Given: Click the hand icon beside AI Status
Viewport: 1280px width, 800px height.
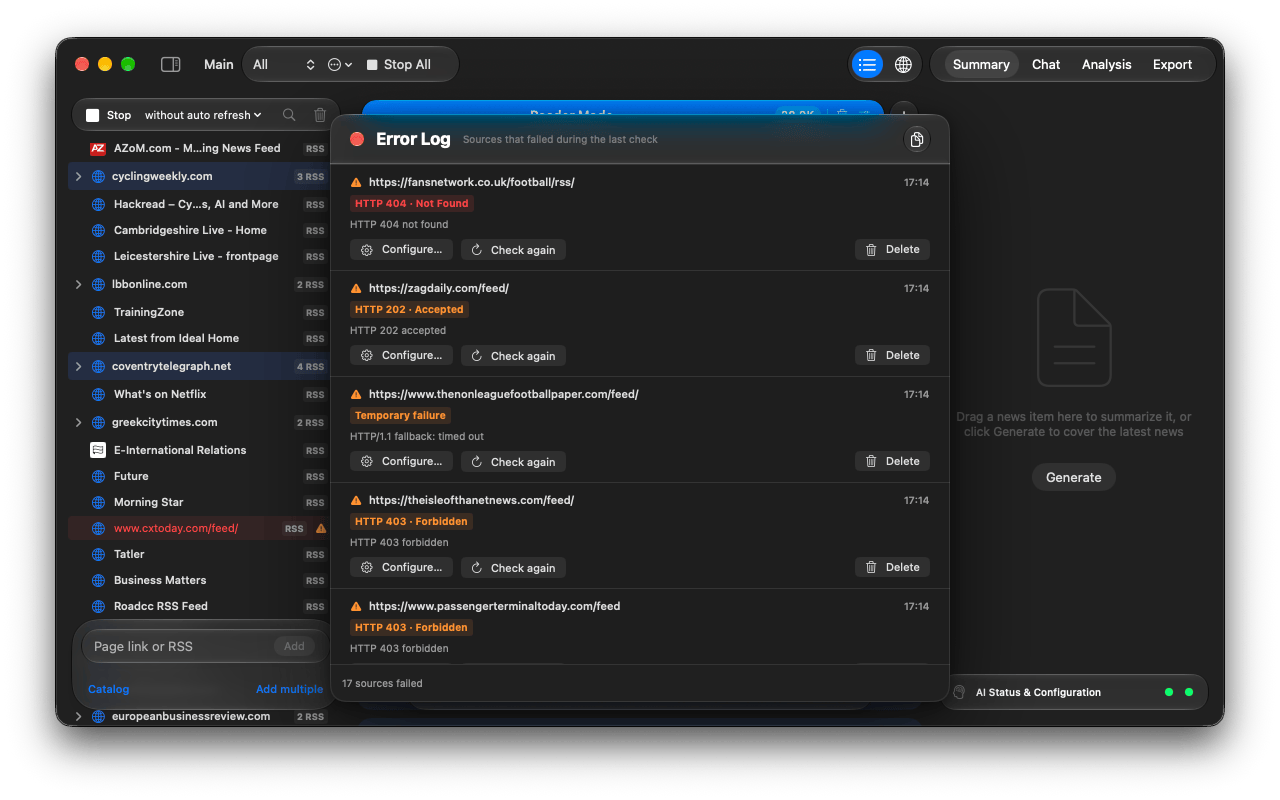Looking at the screenshot, I should (959, 692).
